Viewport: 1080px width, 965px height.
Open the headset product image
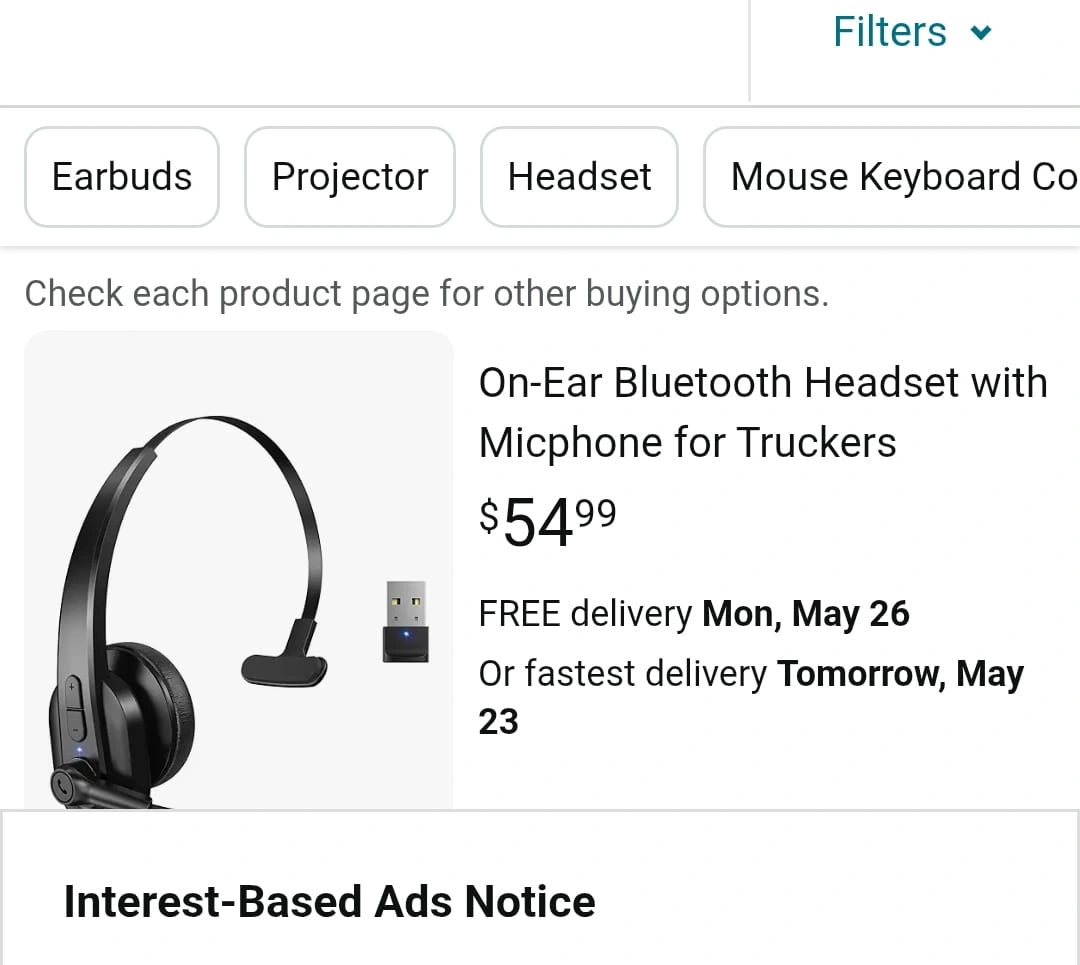coord(239,570)
